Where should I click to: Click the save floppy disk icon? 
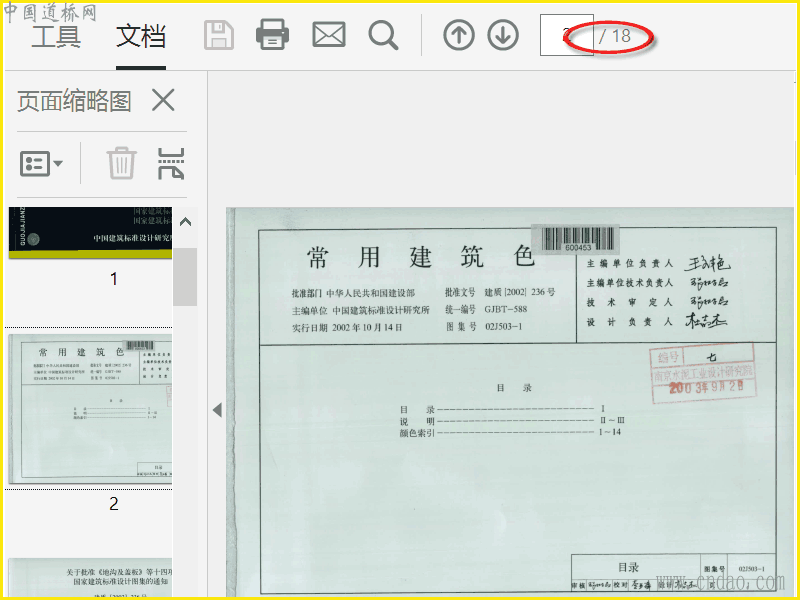click(x=219, y=35)
